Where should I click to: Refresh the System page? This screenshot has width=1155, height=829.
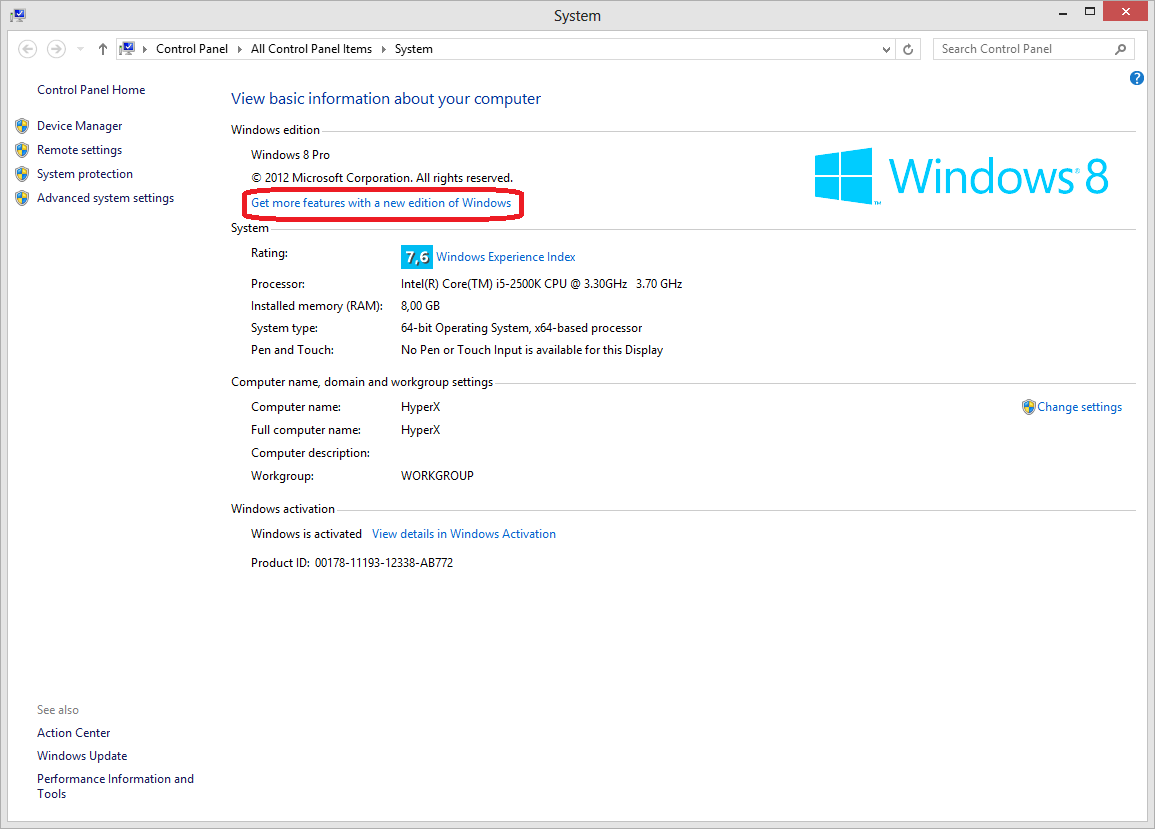[x=908, y=49]
